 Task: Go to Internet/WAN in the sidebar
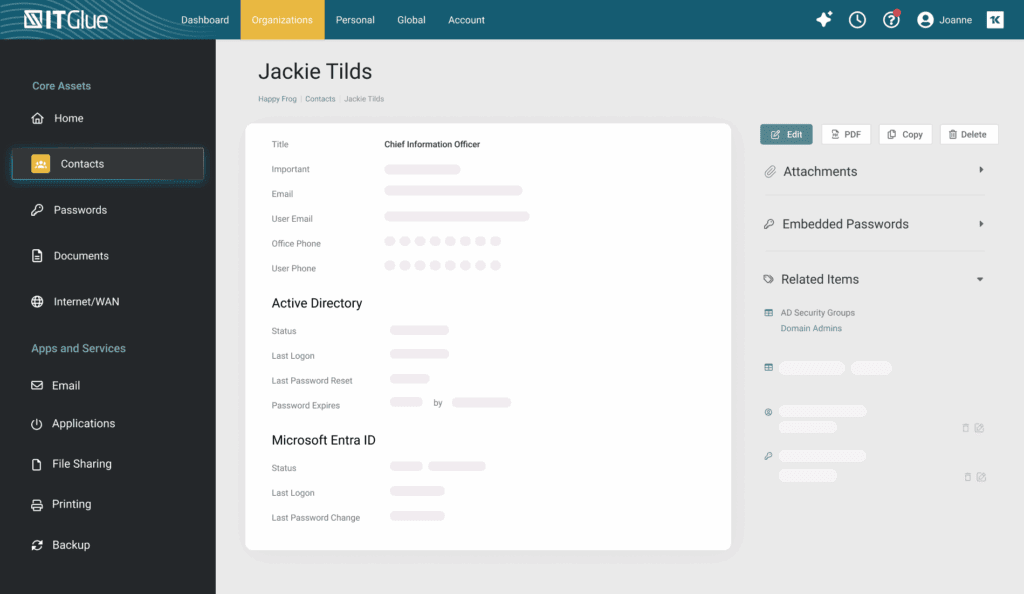pyautogui.click(x=86, y=302)
